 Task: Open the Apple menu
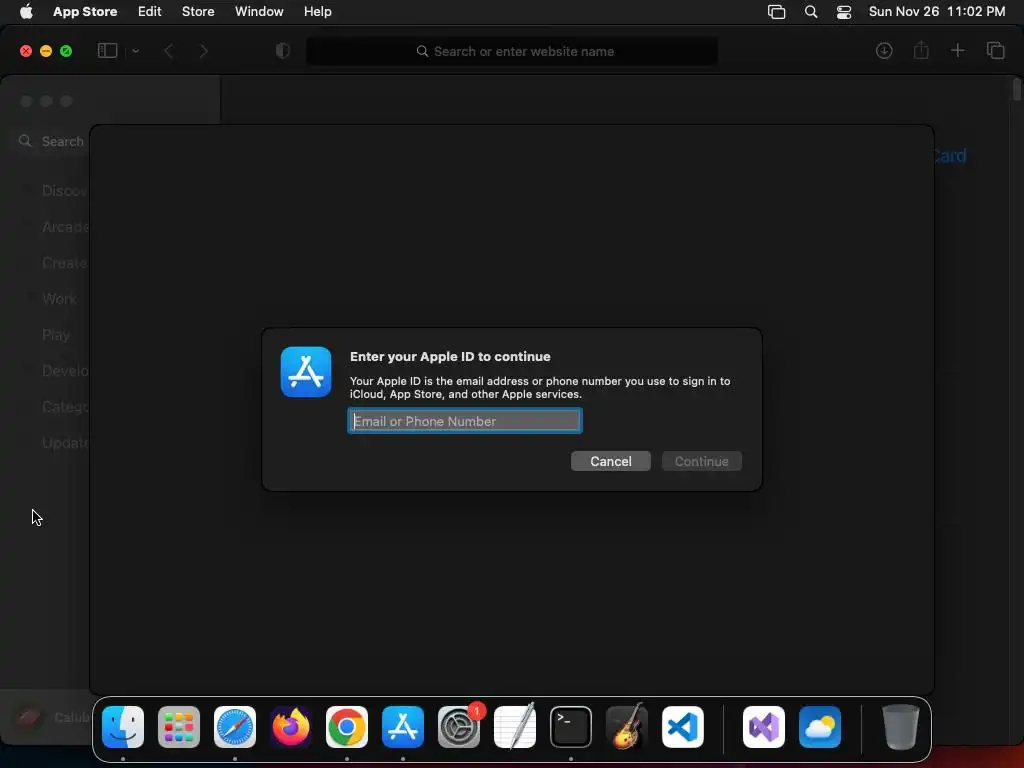[26, 12]
